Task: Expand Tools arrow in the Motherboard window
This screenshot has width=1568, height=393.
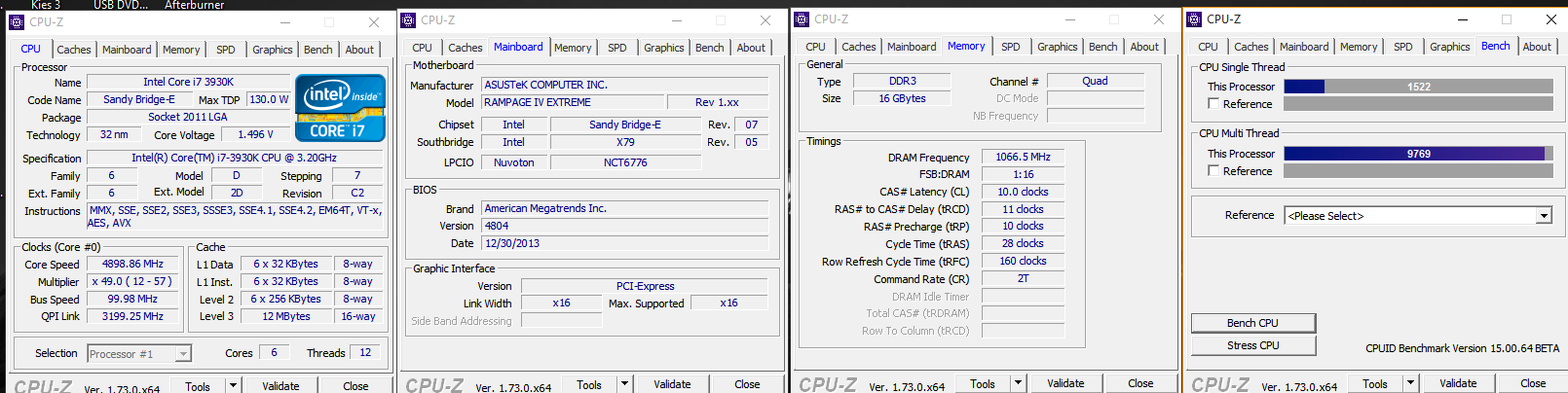Action: coord(624,384)
